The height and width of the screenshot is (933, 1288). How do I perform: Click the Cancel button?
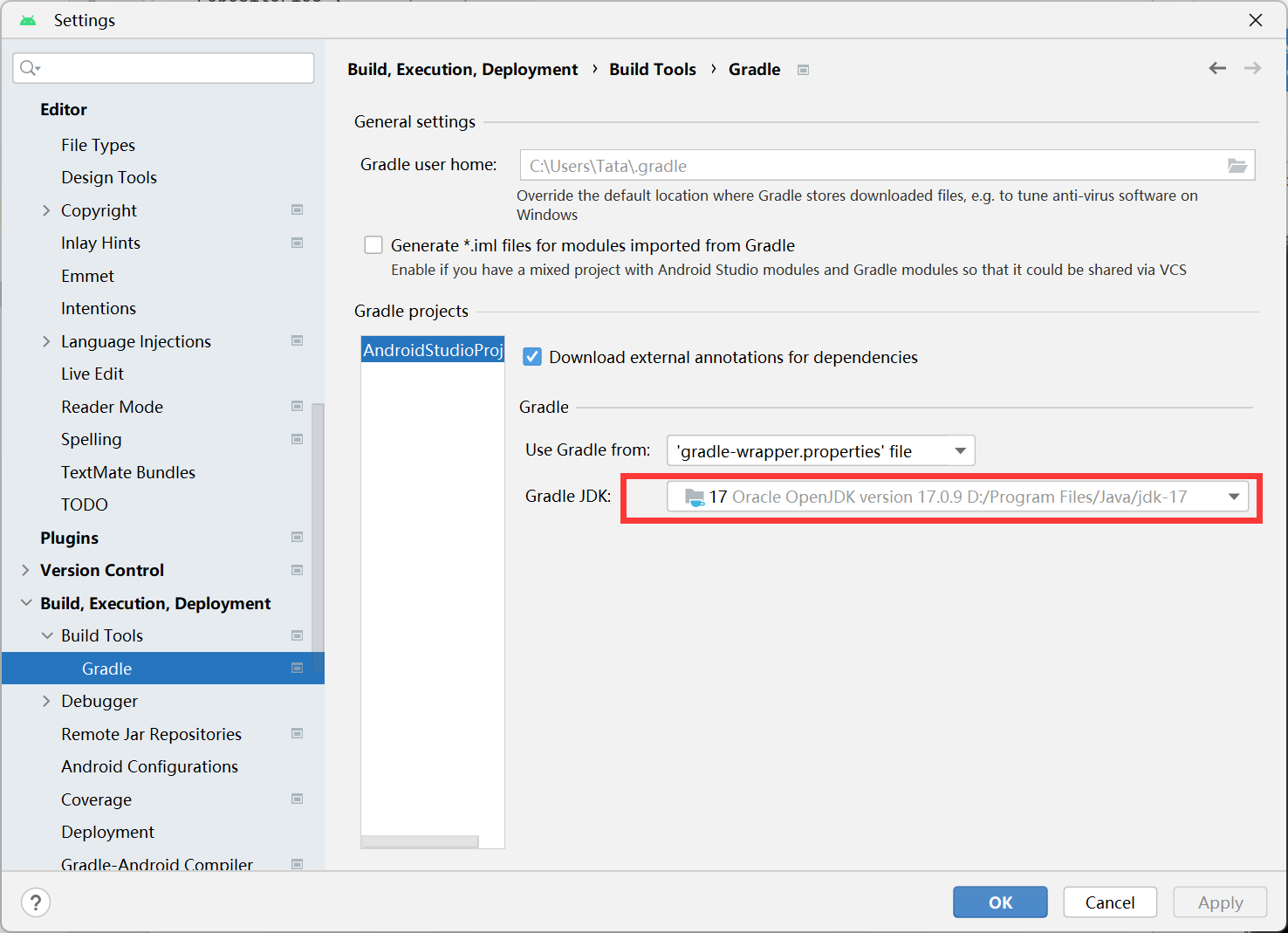click(x=1110, y=902)
